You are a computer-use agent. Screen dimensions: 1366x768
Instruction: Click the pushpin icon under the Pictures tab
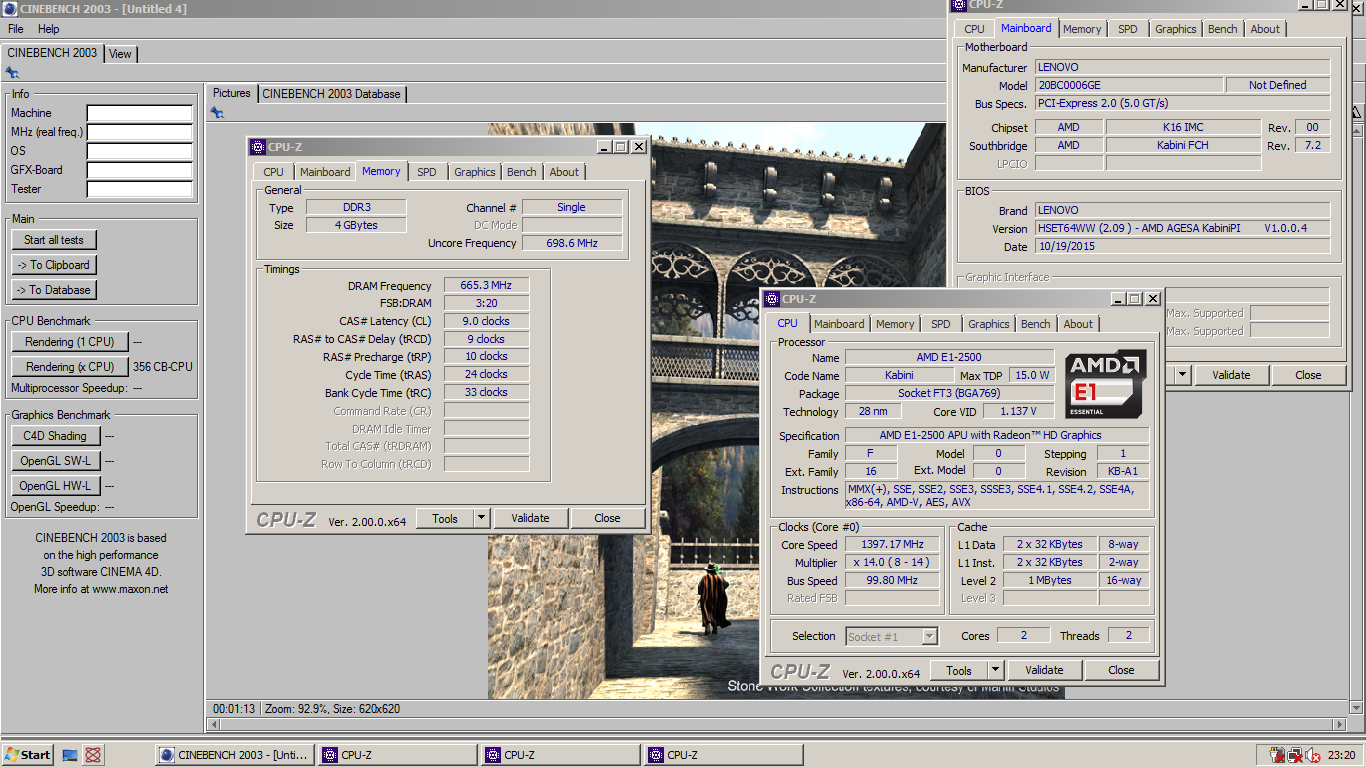point(216,113)
